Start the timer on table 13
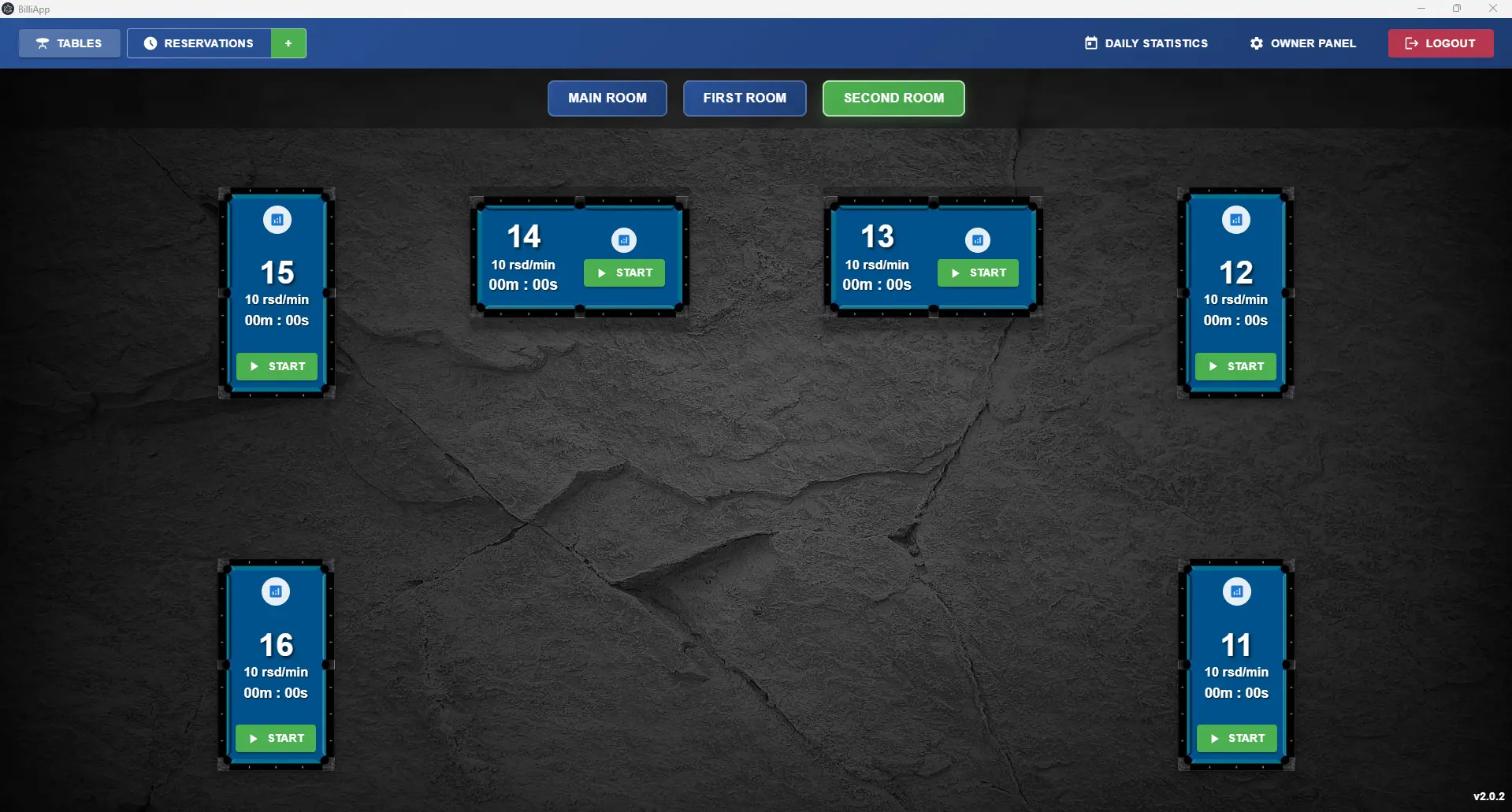The image size is (1512, 812). tap(978, 273)
